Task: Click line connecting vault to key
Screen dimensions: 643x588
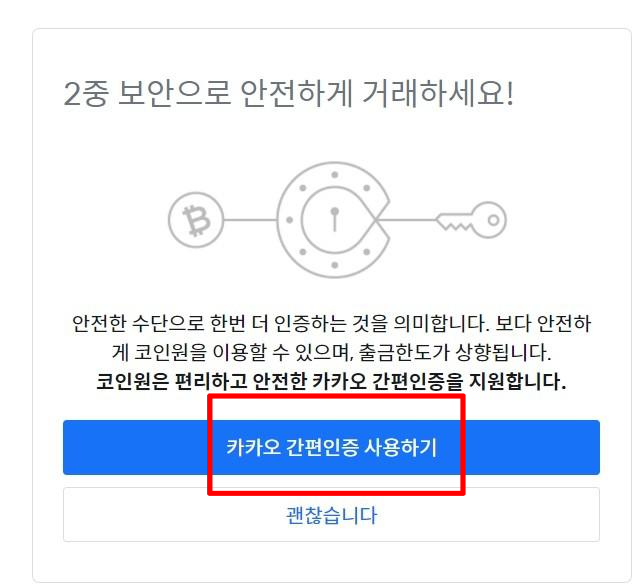Action: (406, 220)
